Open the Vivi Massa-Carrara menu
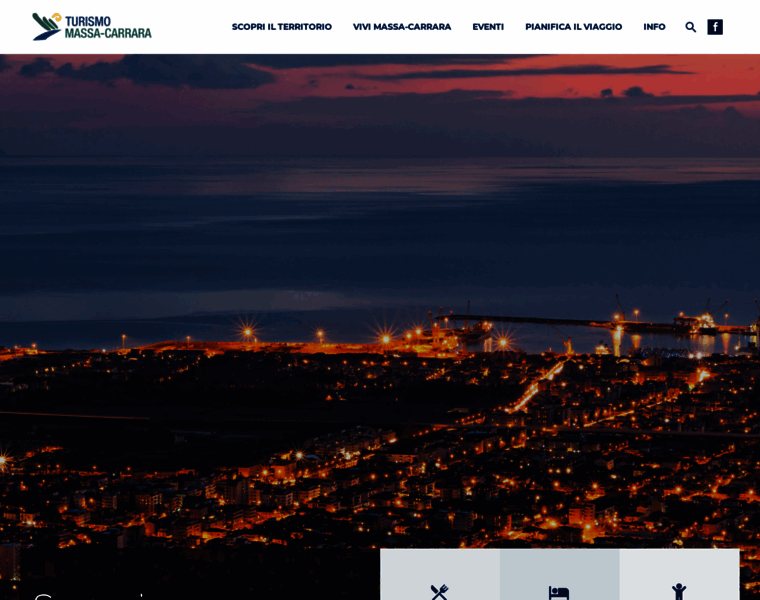Screen dimensions: 760x600 [402, 27]
